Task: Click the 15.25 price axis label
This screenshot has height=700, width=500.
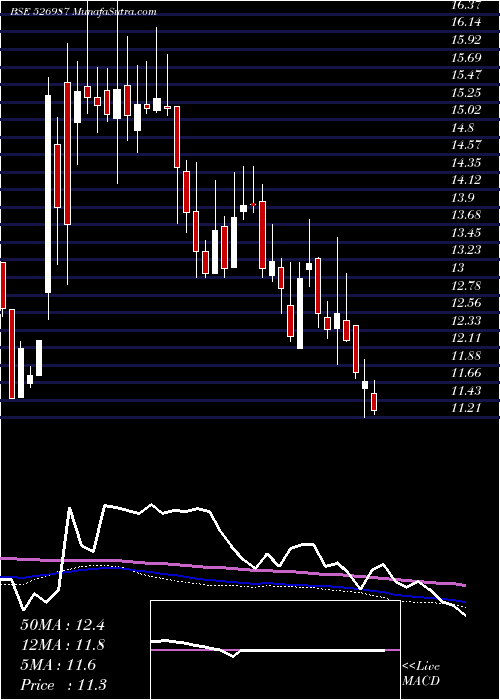Action: coord(466,93)
